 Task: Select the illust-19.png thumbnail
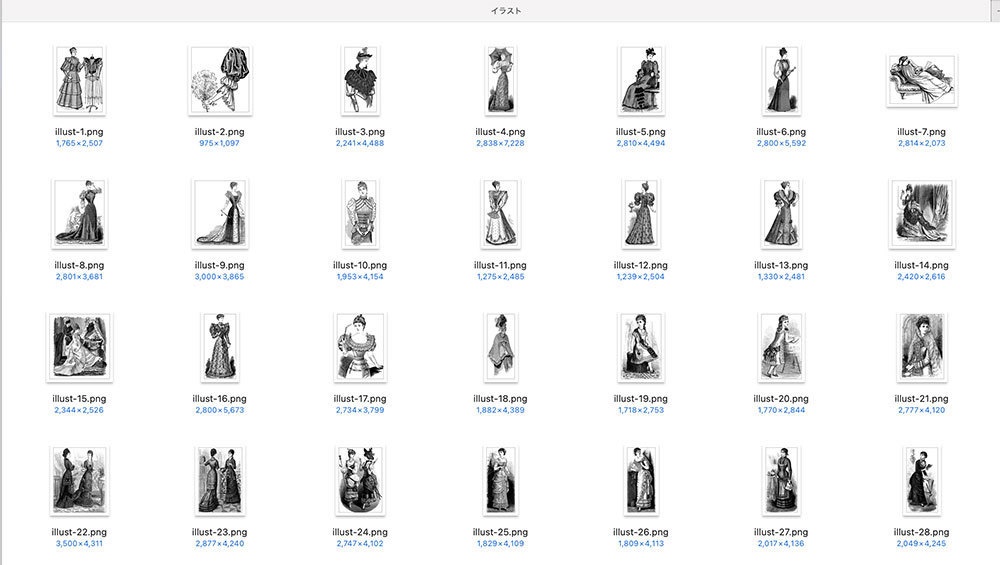click(641, 348)
